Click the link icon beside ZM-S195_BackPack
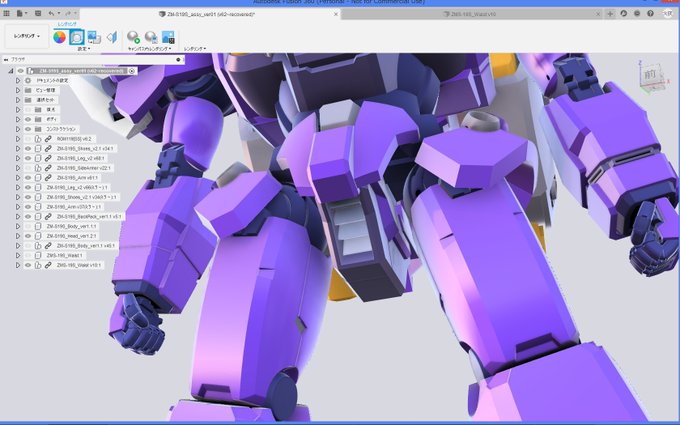 [48, 216]
